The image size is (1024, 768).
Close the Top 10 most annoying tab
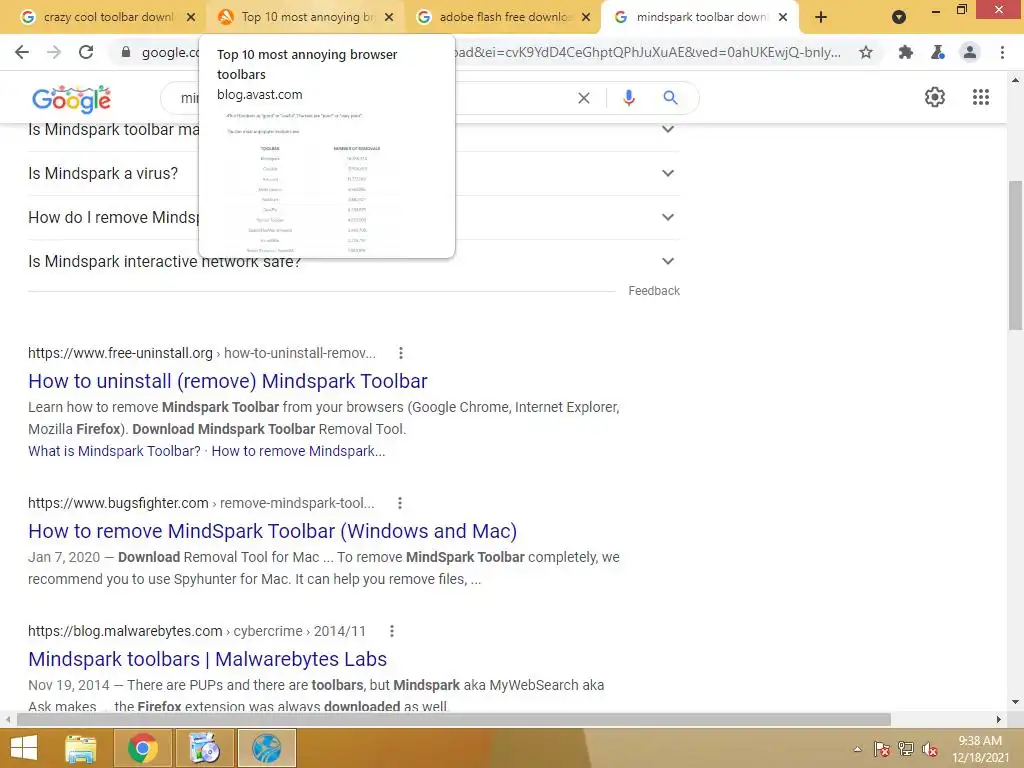[389, 17]
